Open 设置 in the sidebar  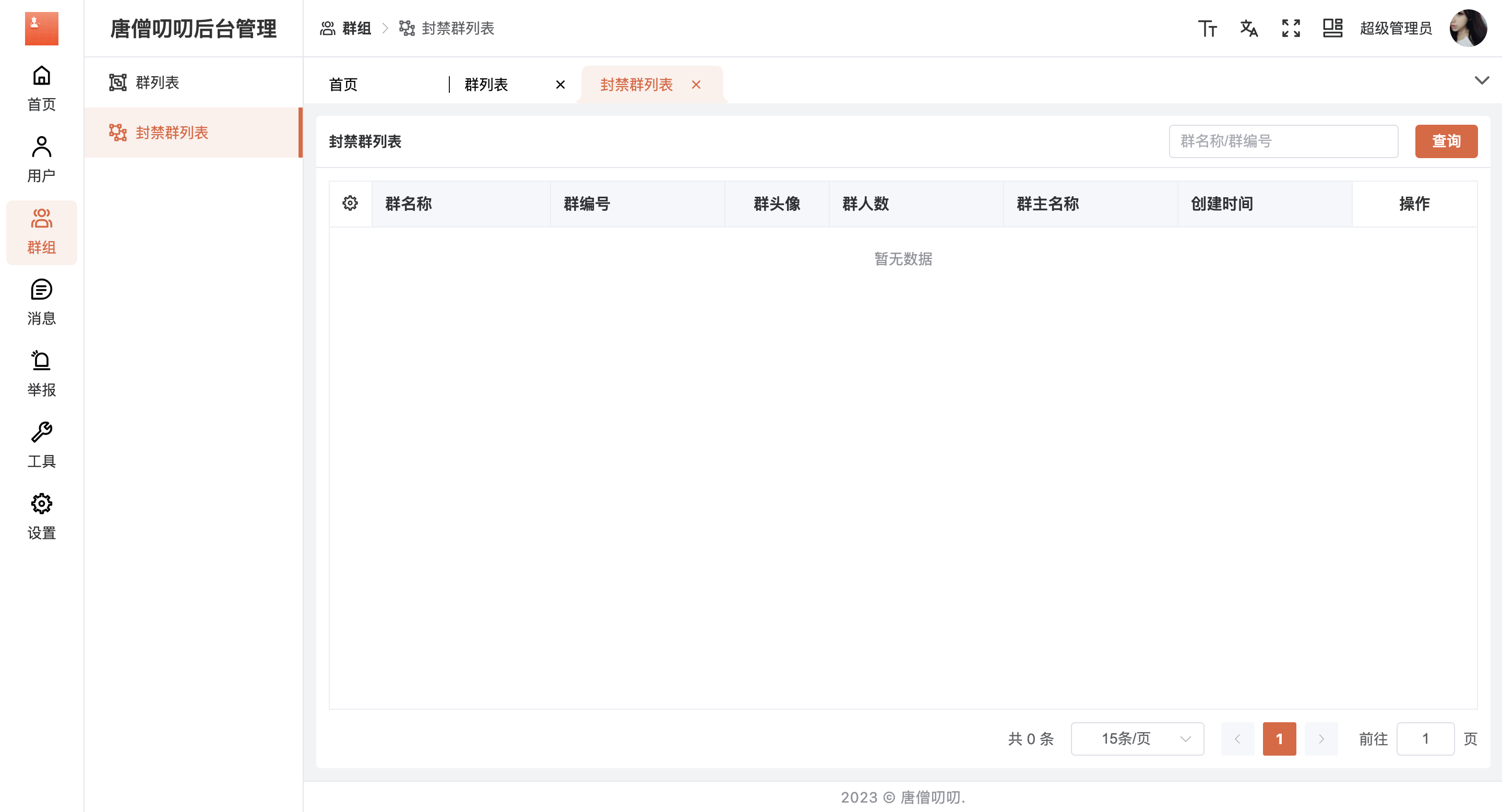41,517
